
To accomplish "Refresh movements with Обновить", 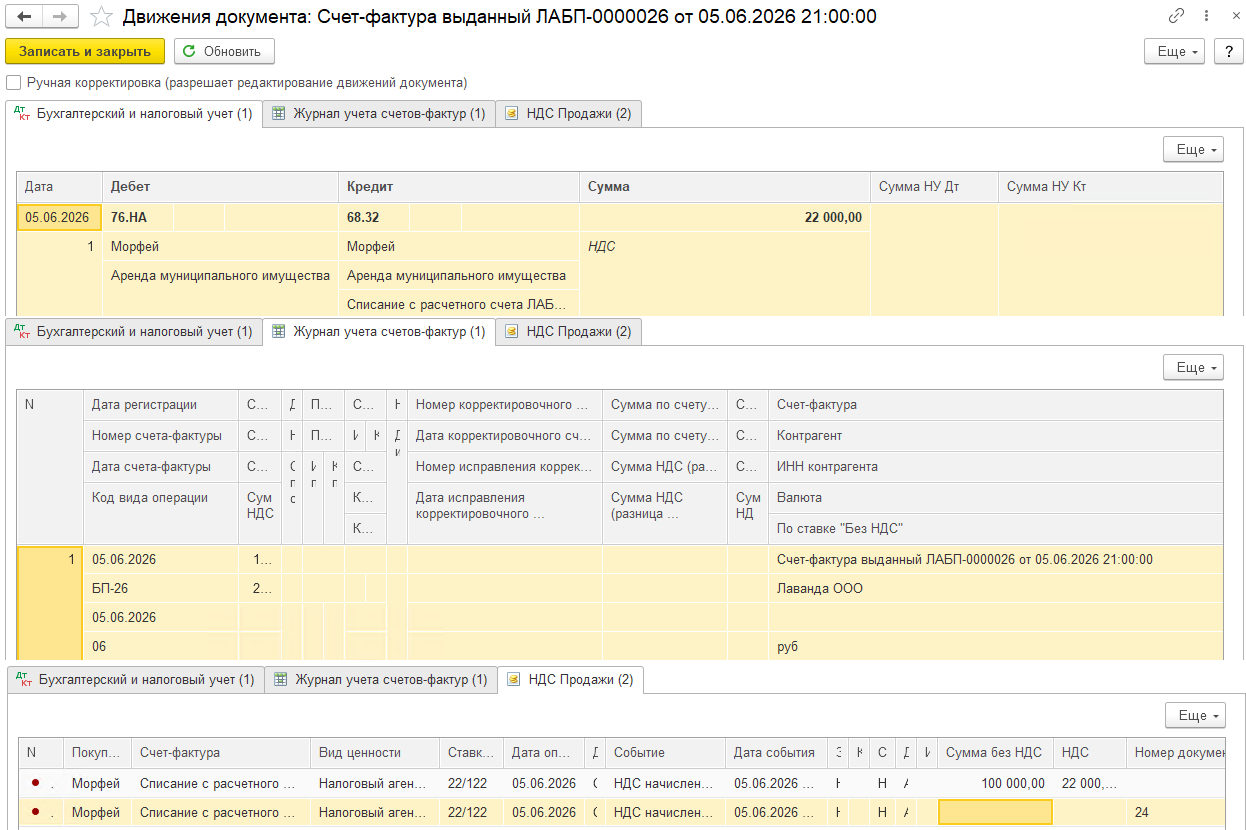I will (224, 51).
